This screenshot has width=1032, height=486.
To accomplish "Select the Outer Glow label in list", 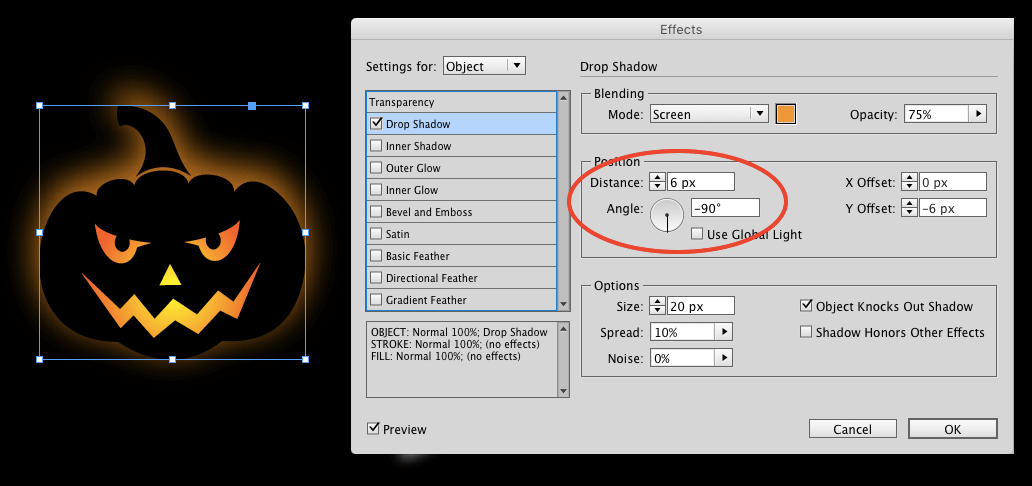I will coord(413,168).
